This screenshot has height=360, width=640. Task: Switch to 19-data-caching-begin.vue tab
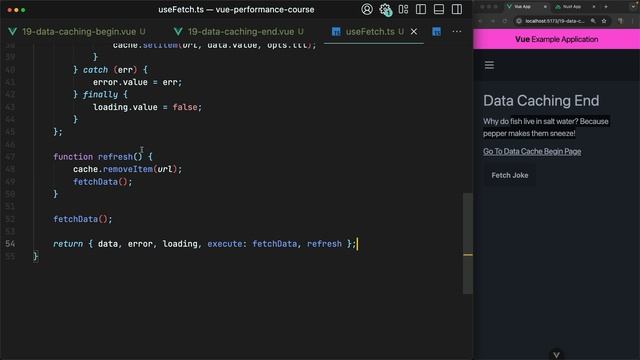click(78, 31)
